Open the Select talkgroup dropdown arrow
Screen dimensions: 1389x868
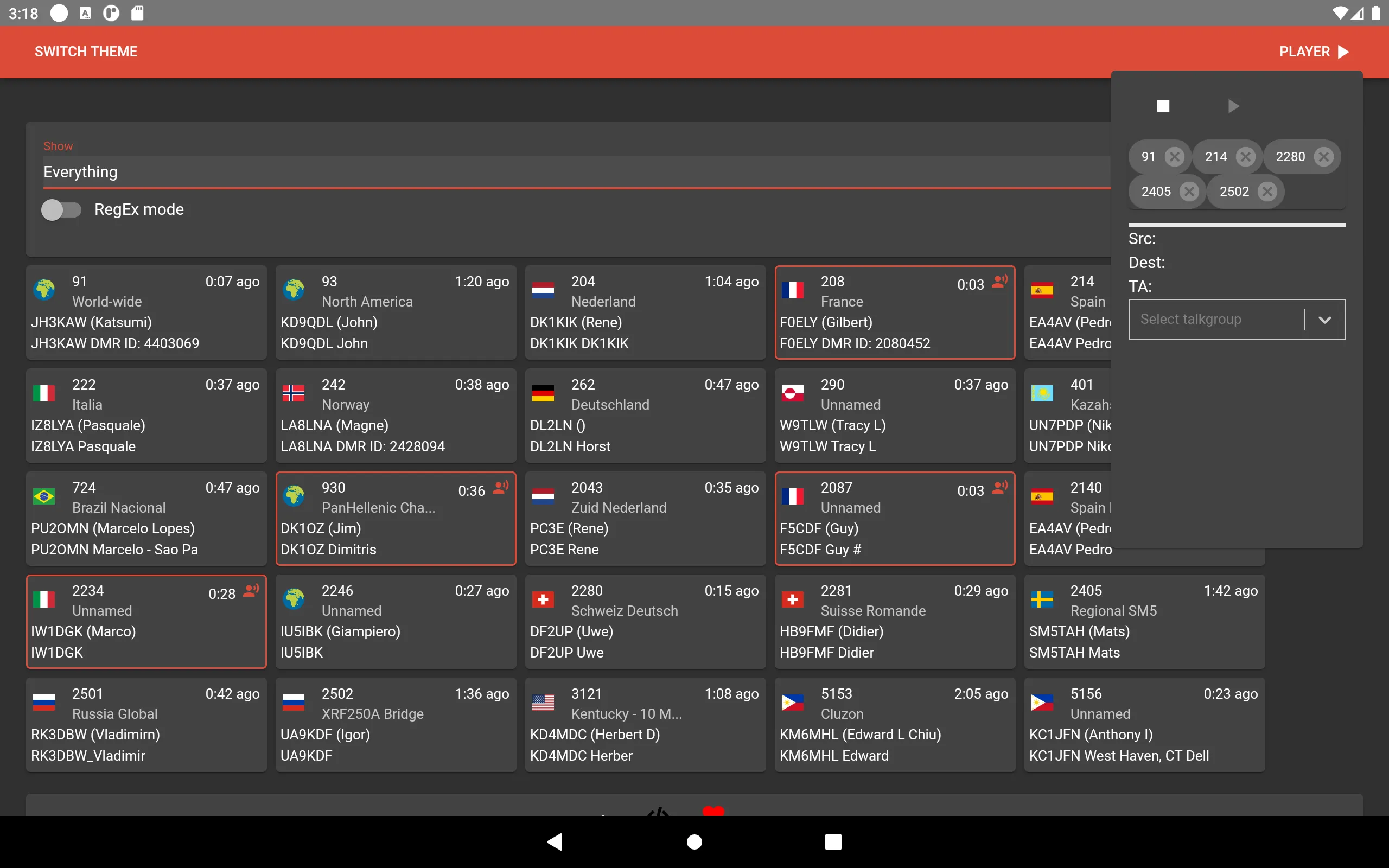click(1325, 320)
